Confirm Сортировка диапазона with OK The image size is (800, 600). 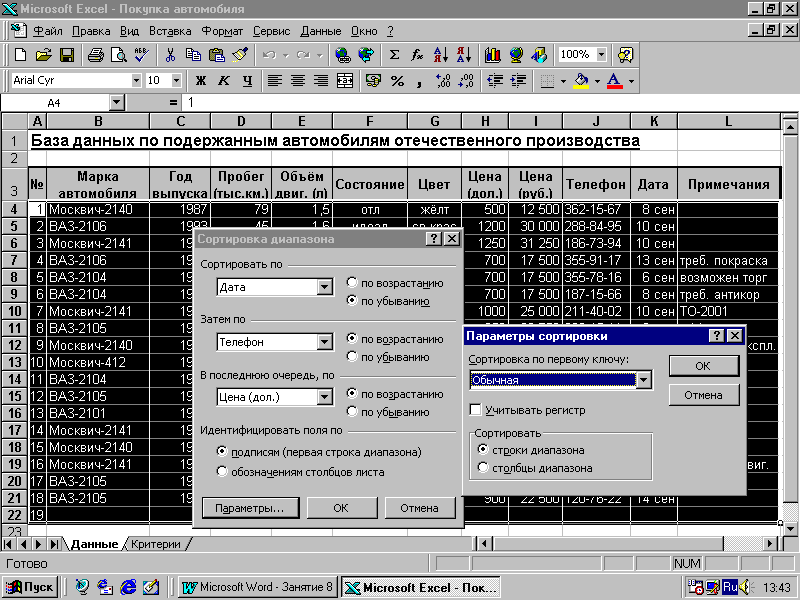(341, 508)
